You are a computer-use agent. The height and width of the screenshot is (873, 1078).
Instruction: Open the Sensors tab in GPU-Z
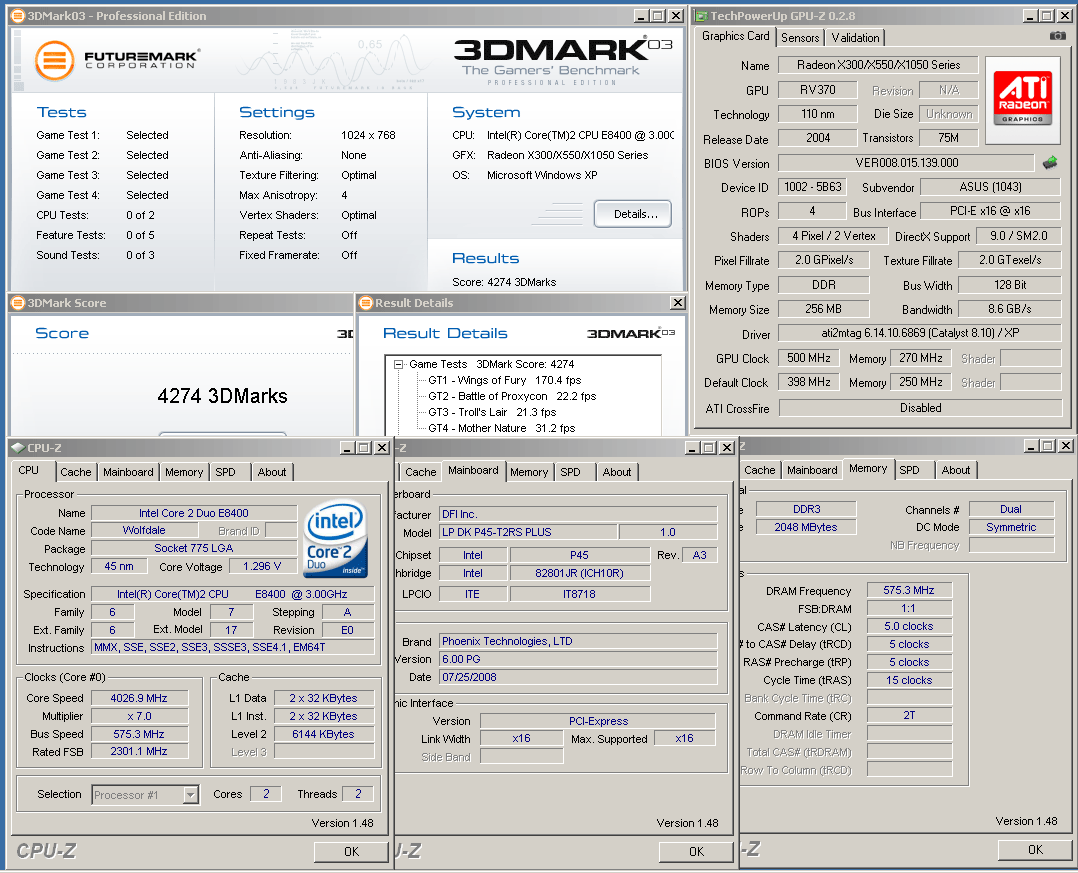tap(800, 38)
